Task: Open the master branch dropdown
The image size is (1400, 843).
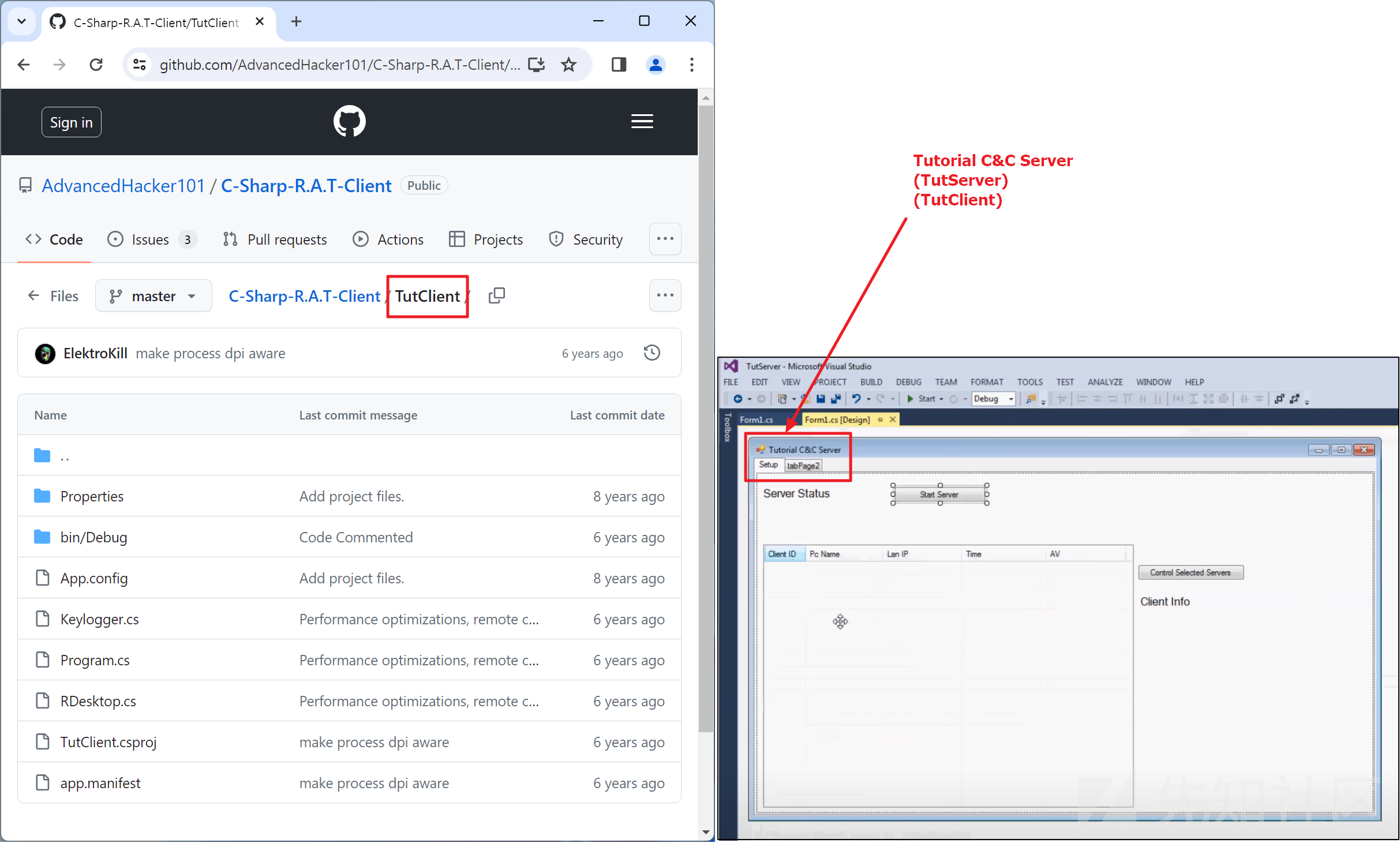Action: (x=154, y=296)
